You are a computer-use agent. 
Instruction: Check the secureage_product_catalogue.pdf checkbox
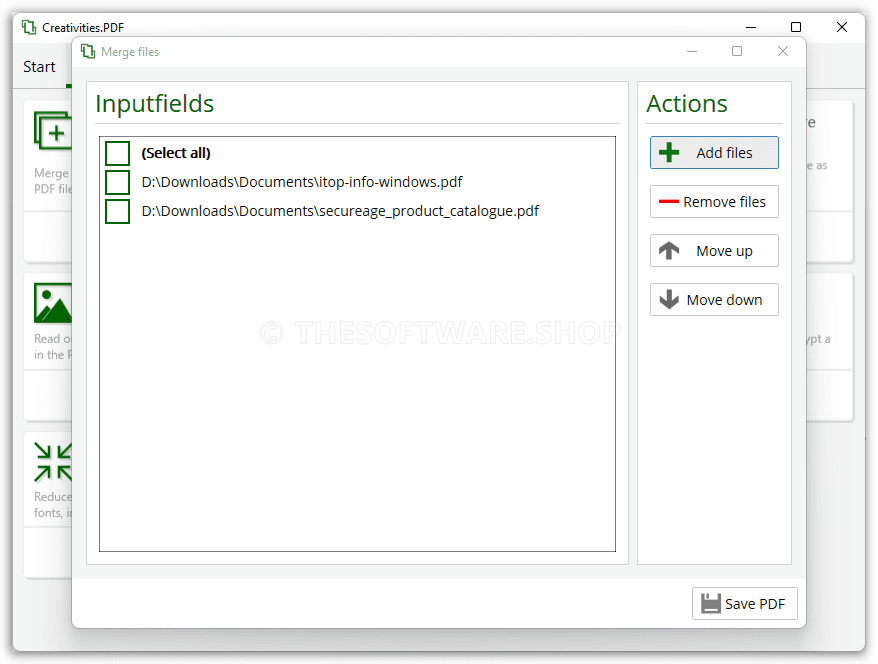point(118,211)
